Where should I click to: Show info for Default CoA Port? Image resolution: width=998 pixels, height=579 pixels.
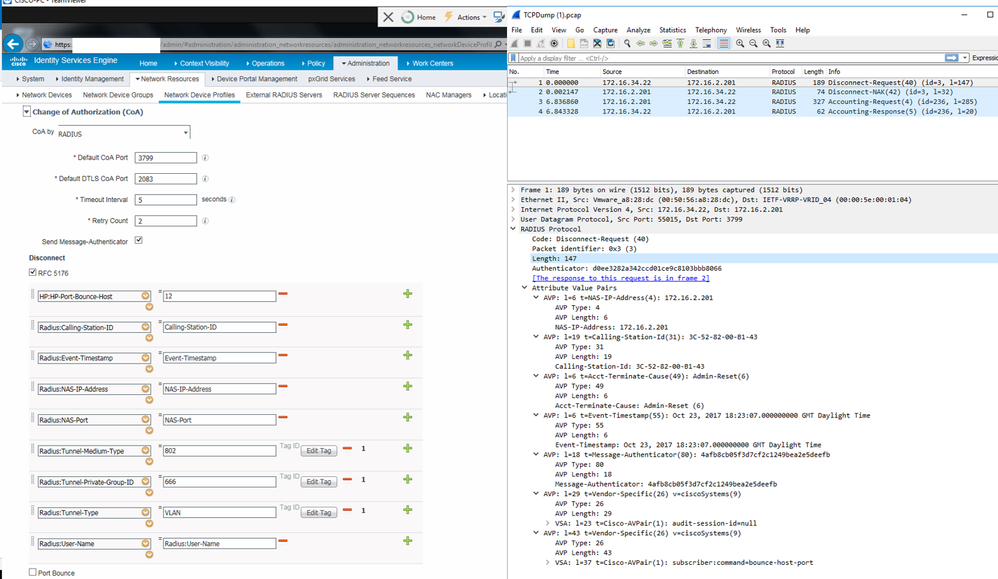tap(205, 158)
